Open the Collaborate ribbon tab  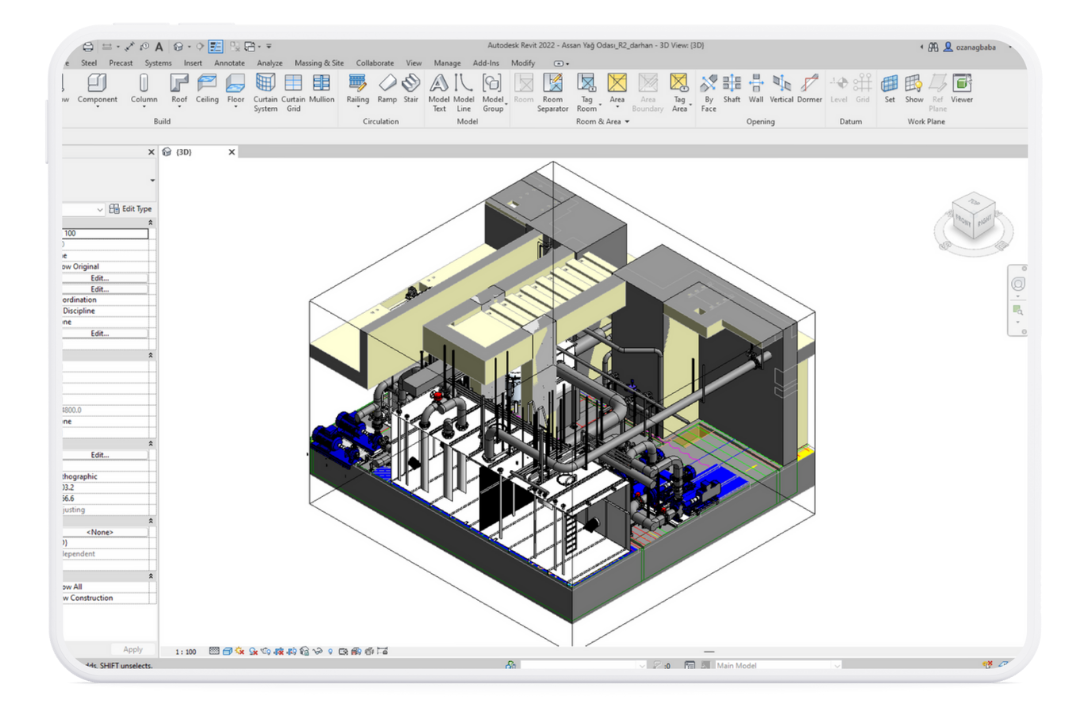(x=375, y=63)
